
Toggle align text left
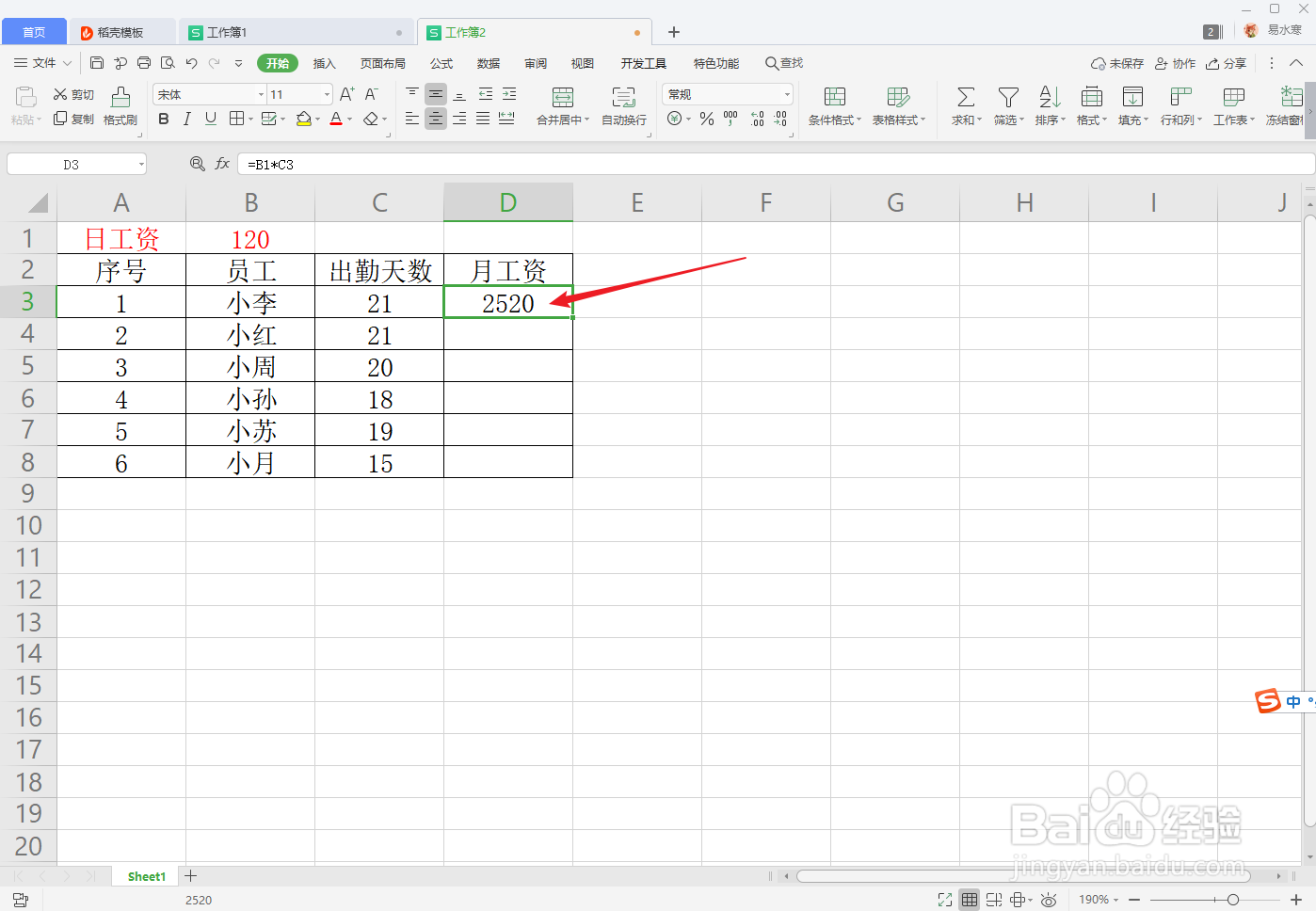tap(412, 119)
